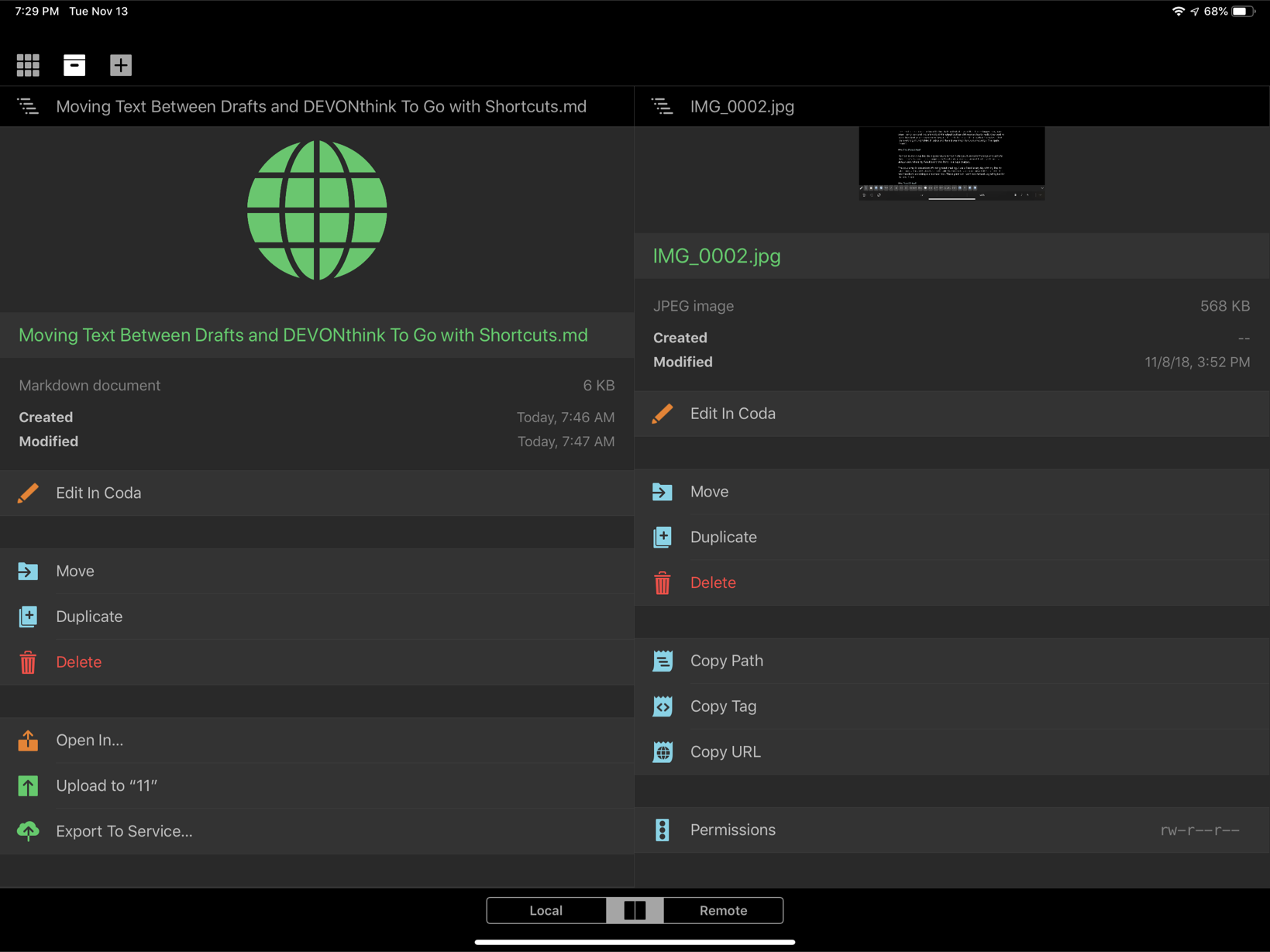1270x952 pixels.
Task: Check the battery status icon
Action: click(1243, 12)
